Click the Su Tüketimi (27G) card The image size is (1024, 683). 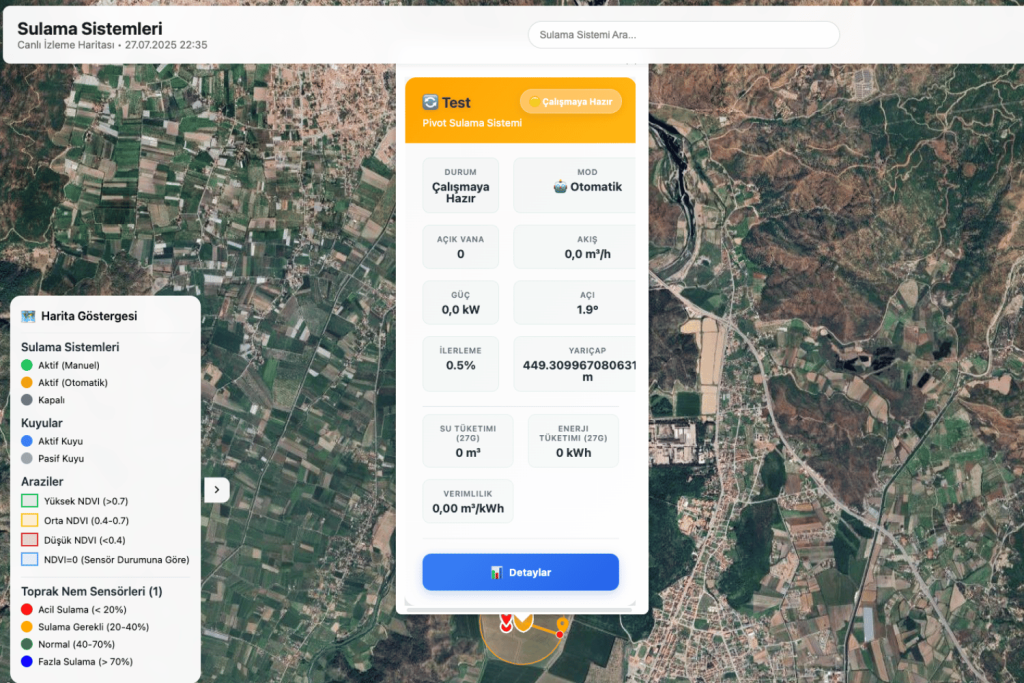coord(468,441)
